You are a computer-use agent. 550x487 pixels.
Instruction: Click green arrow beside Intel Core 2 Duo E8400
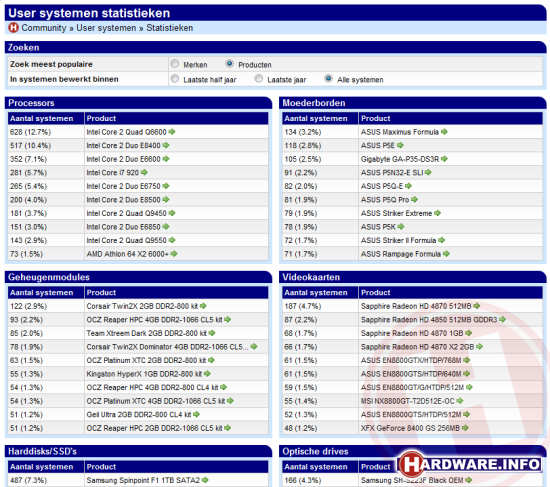166,145
